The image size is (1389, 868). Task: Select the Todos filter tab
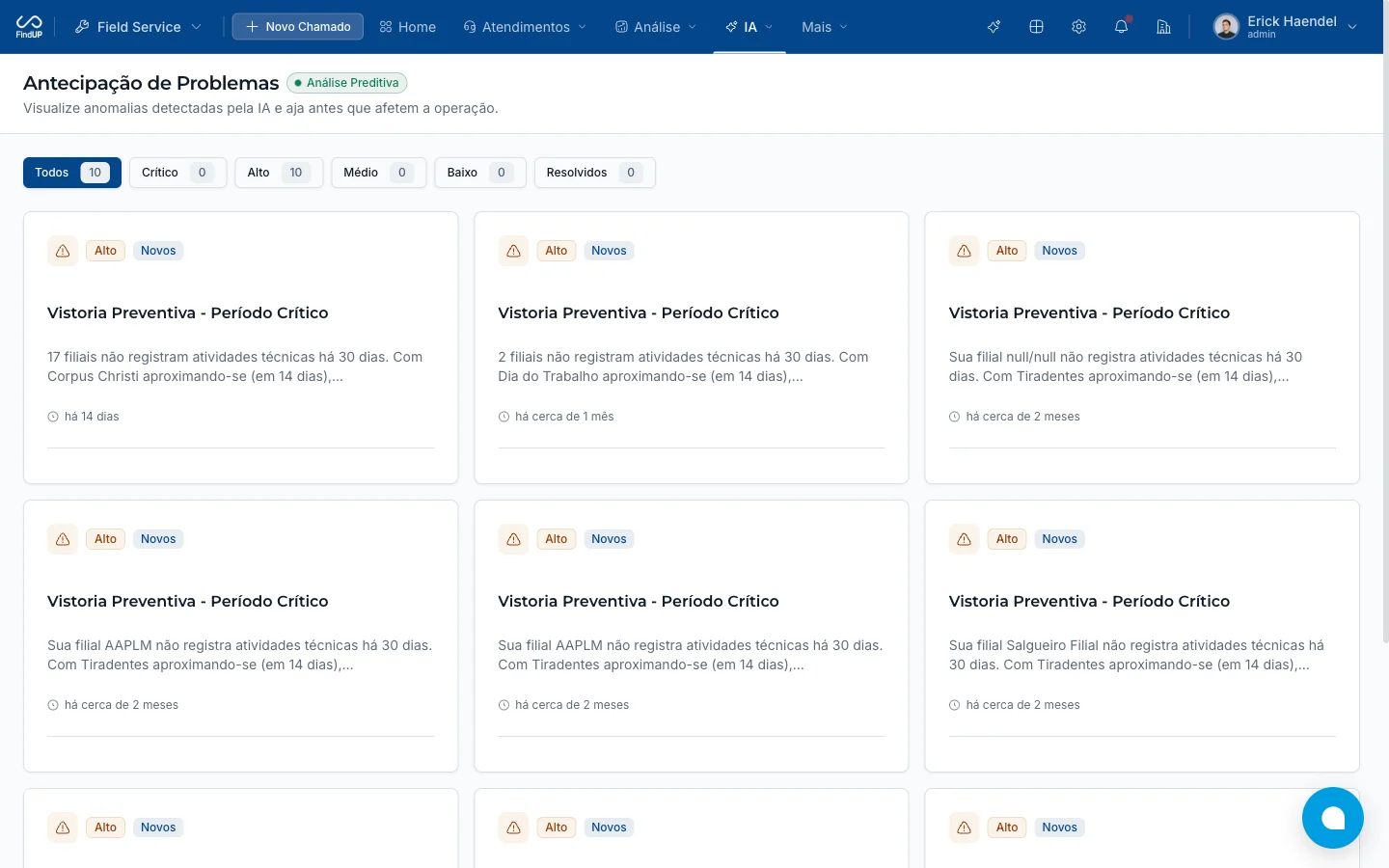pos(72,173)
